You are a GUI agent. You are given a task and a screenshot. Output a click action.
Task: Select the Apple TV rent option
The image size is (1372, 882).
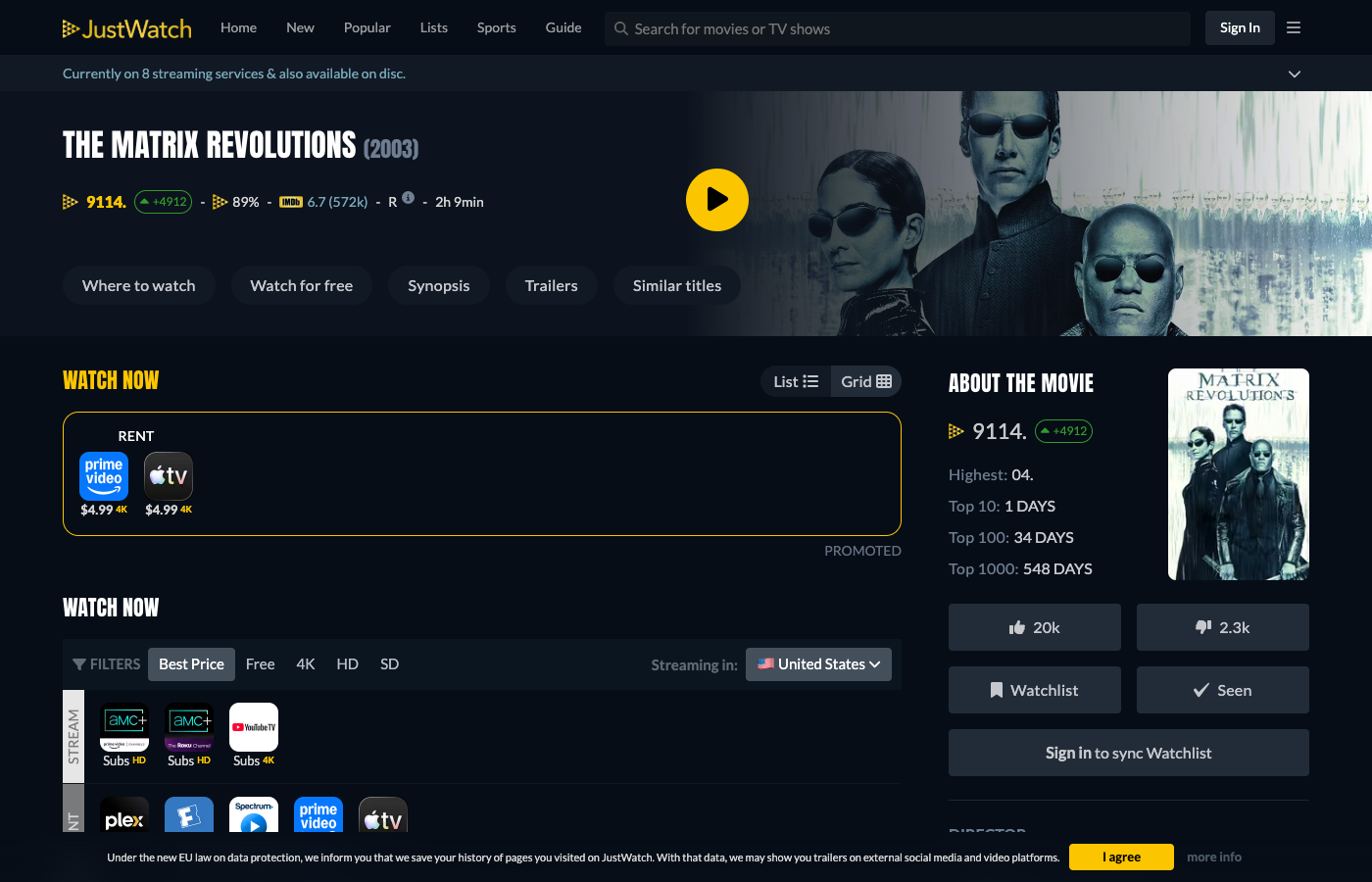click(169, 477)
